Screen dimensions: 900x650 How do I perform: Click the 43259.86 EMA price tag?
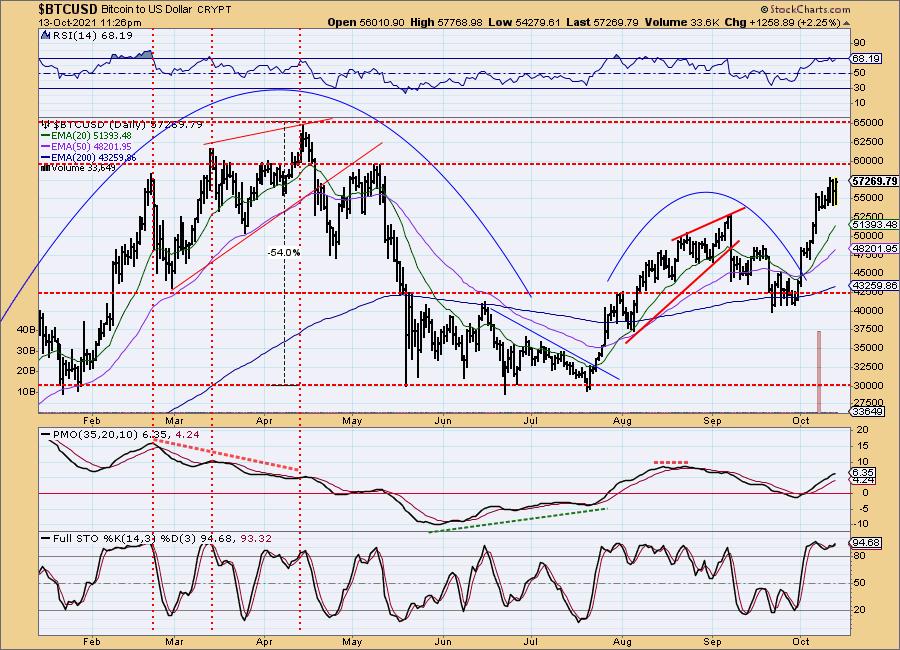pos(874,285)
